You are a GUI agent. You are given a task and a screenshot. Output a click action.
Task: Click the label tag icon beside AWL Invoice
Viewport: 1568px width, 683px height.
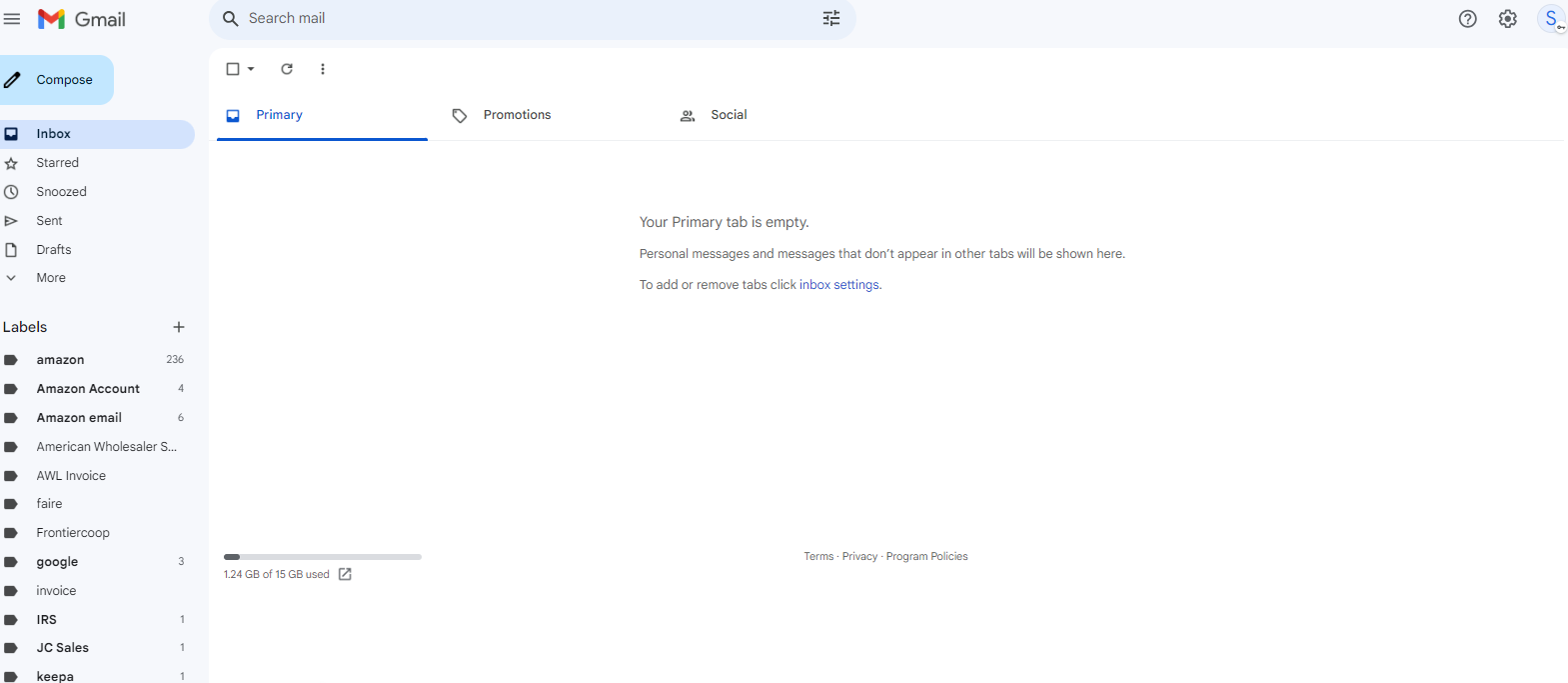click(x=11, y=476)
